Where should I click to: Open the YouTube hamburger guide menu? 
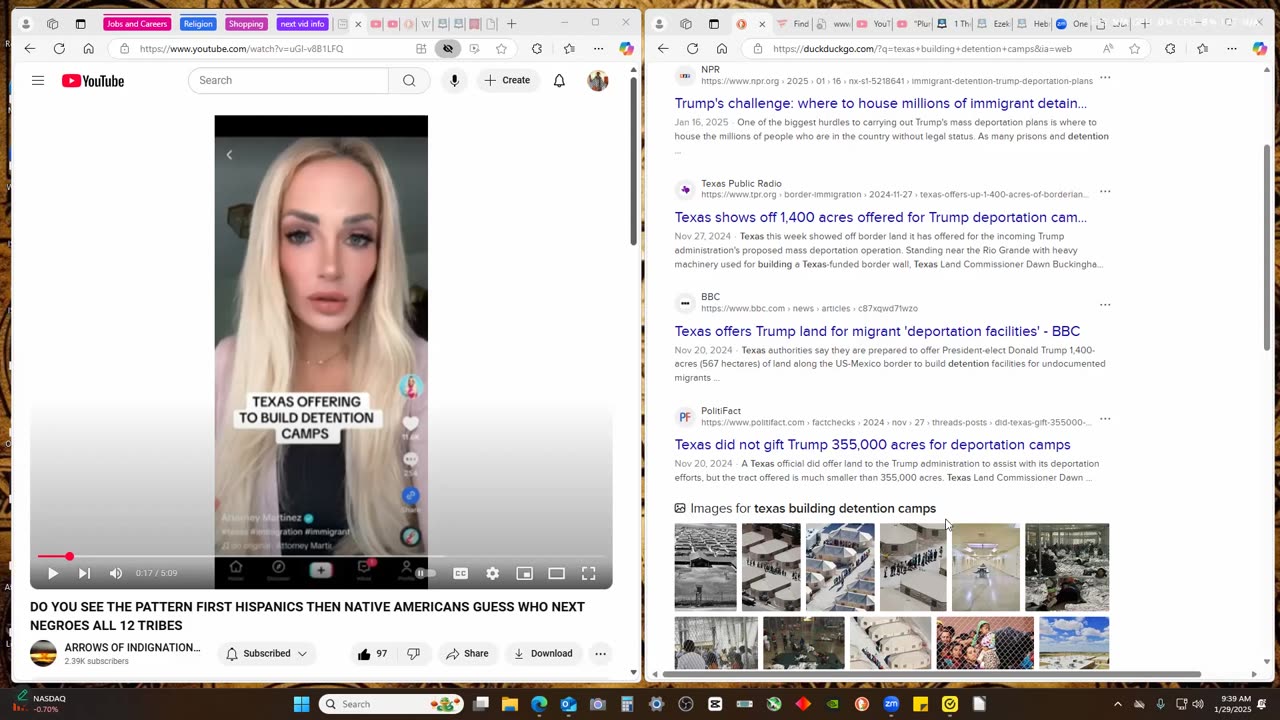tap(38, 81)
